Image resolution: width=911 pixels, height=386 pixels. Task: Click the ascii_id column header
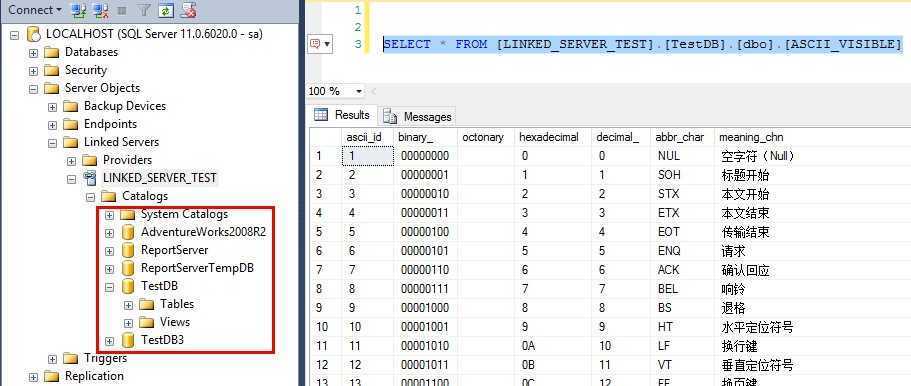point(367,138)
